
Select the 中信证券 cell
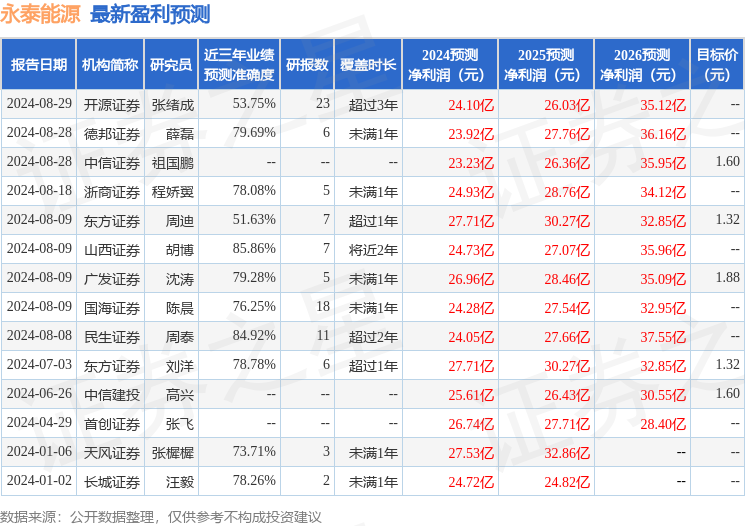click(112, 163)
